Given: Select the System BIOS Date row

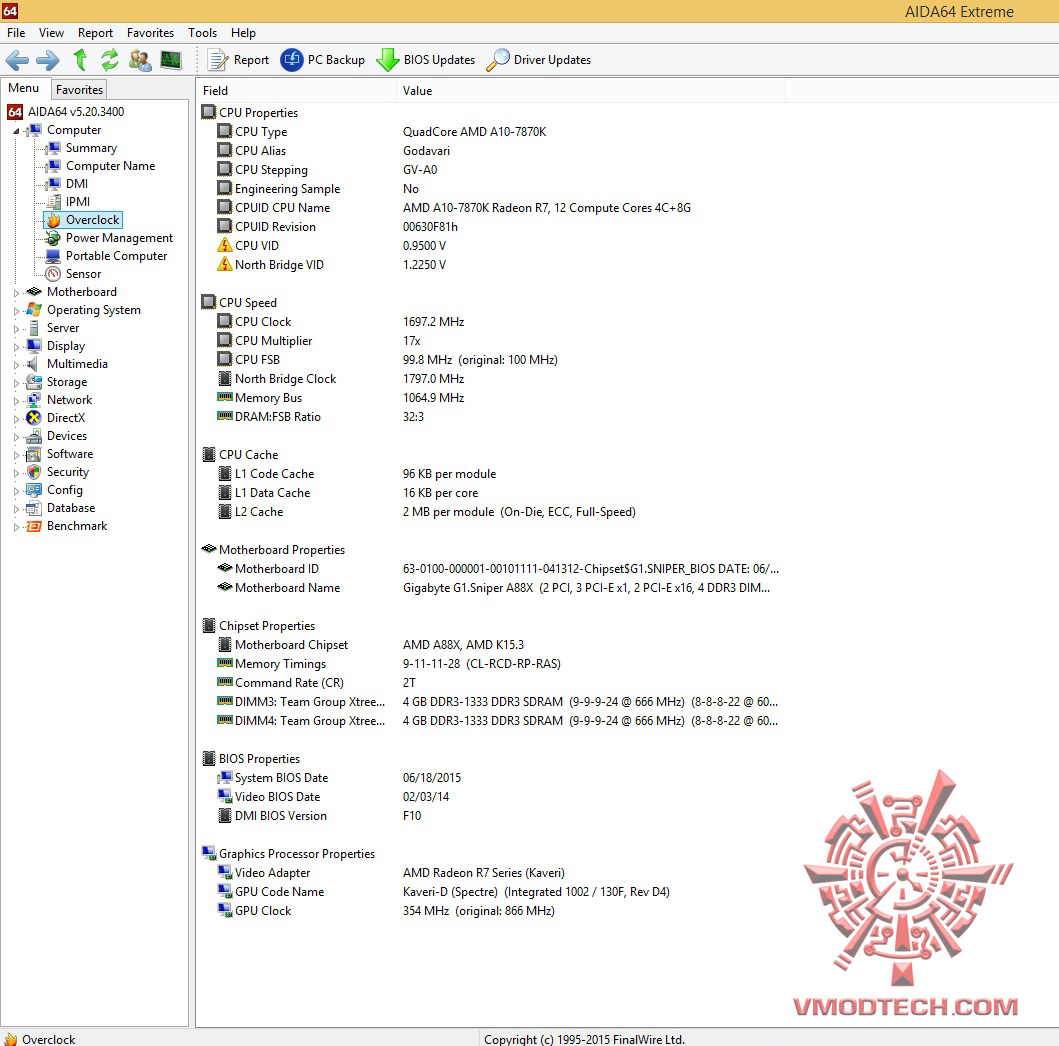Looking at the screenshot, I should click(493, 778).
